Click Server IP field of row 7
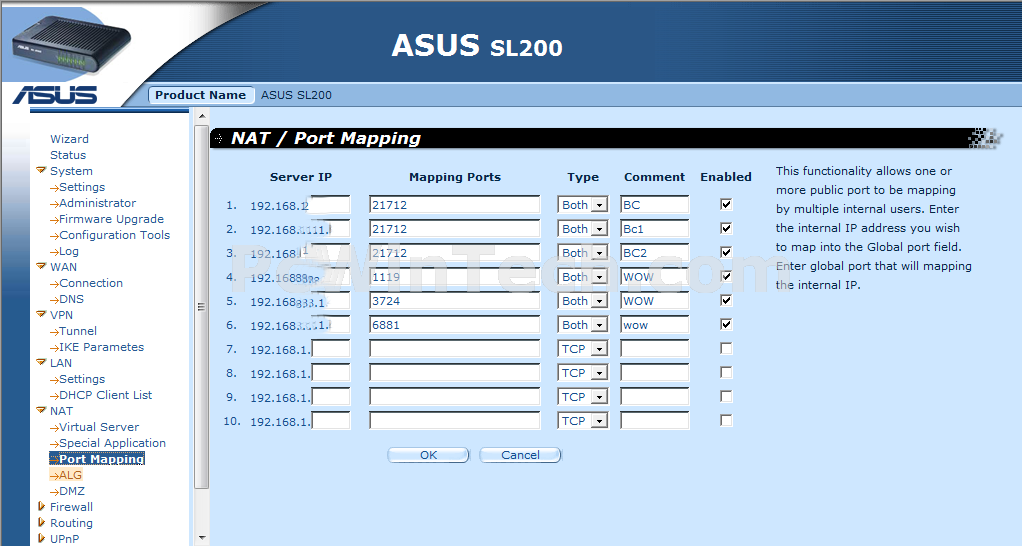 [x=331, y=349]
